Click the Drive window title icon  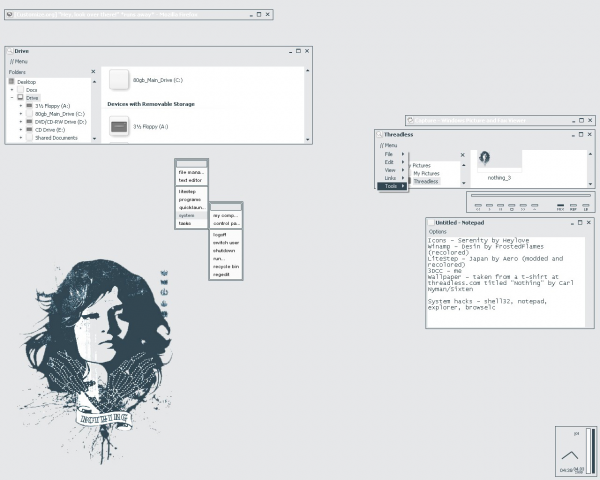click(10, 51)
